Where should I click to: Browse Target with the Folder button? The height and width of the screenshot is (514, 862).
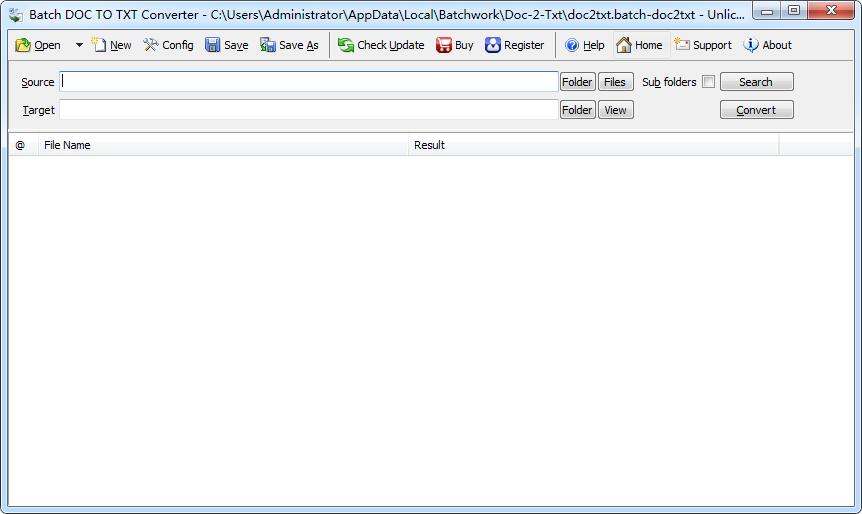pyautogui.click(x=577, y=110)
